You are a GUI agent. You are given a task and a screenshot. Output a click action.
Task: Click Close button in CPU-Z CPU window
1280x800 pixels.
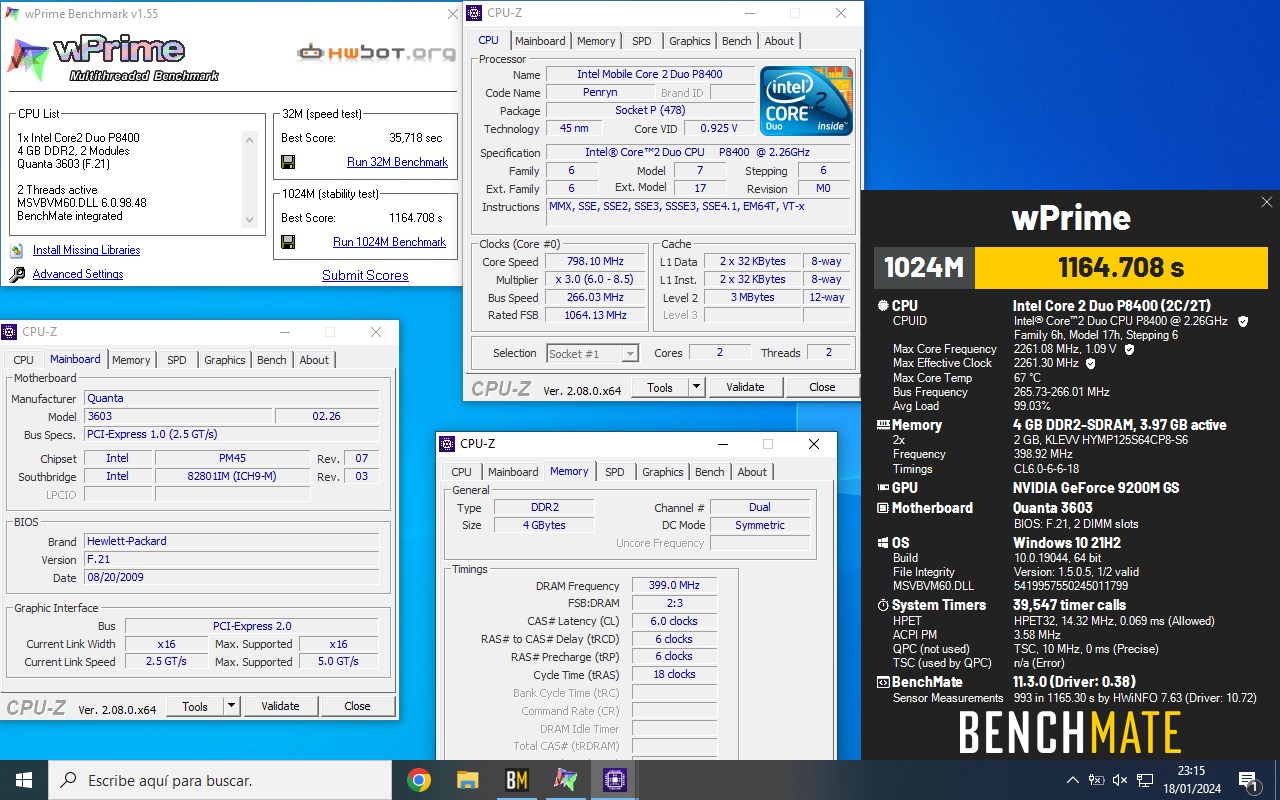pos(822,387)
